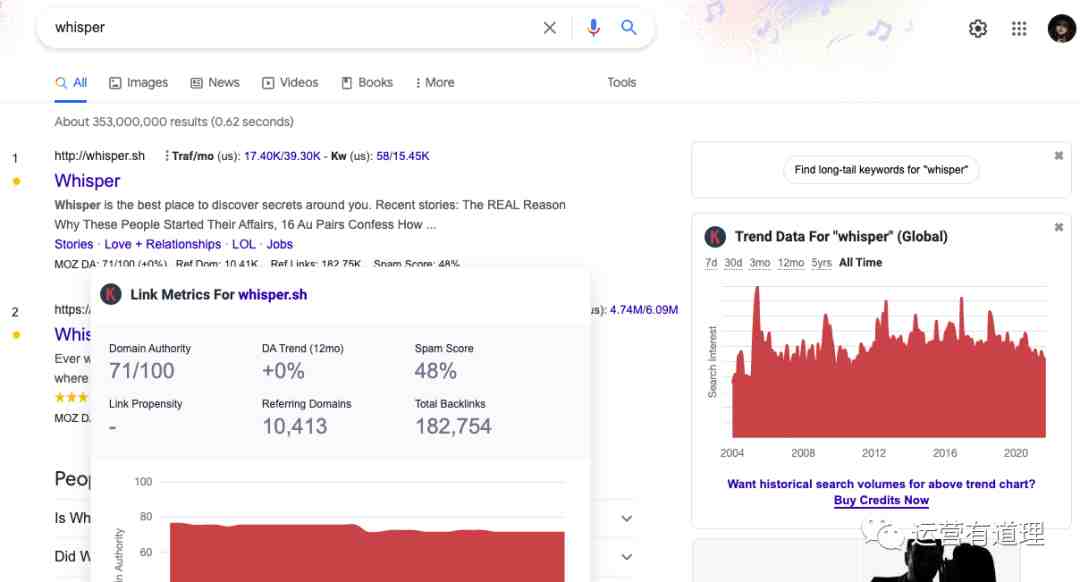Clear the search box with the X icon

pyautogui.click(x=550, y=28)
